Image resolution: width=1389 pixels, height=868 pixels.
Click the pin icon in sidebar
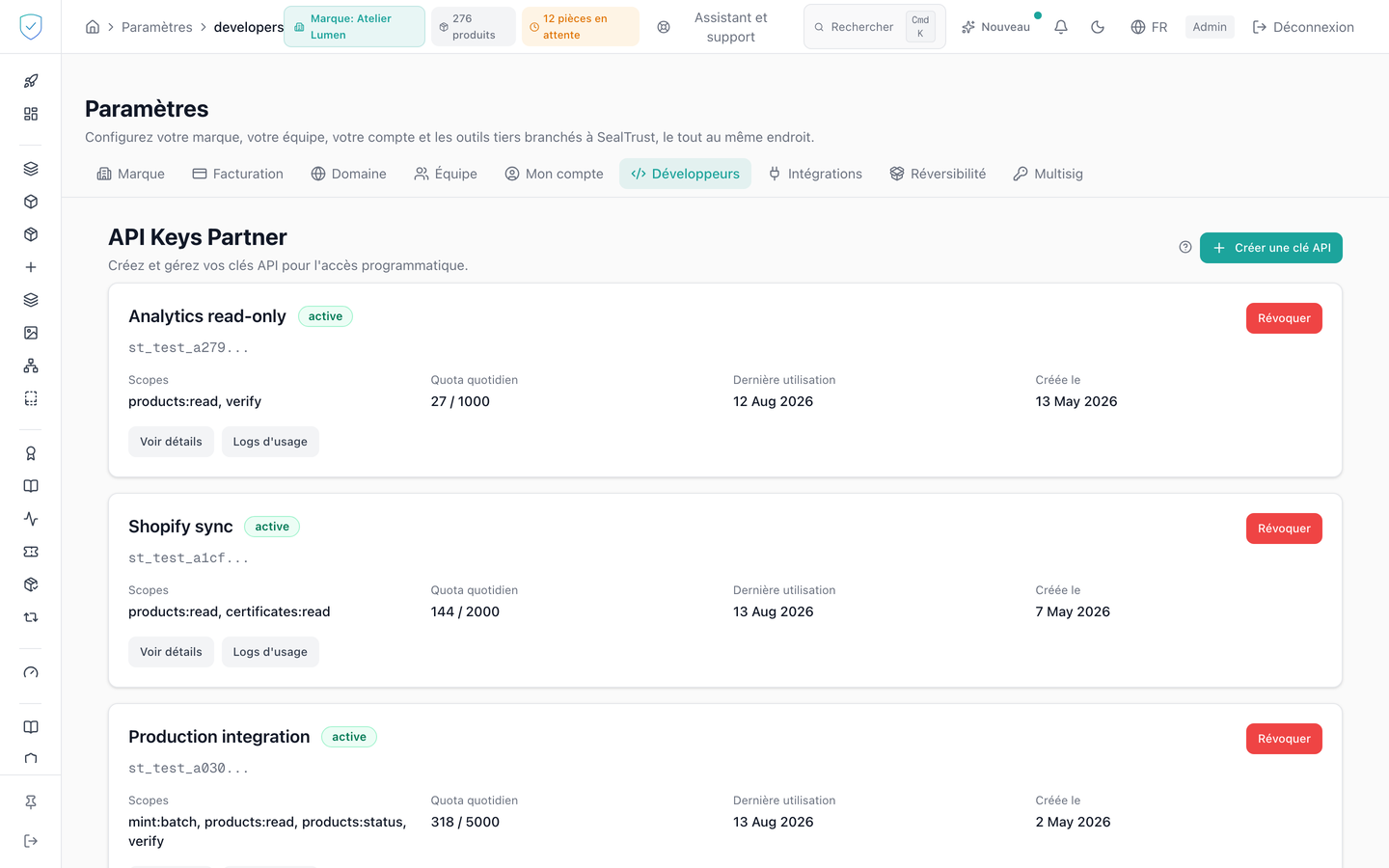(31, 802)
